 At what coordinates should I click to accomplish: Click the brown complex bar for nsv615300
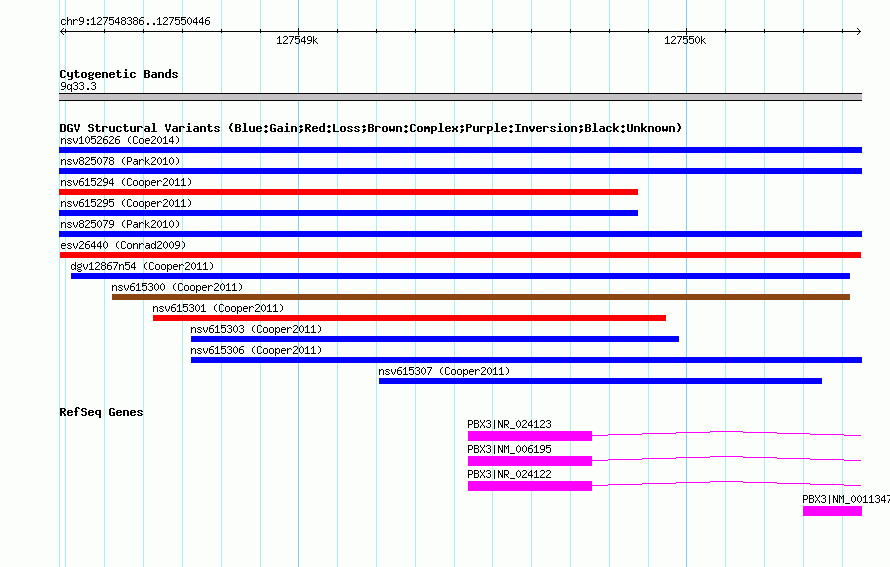(481, 297)
